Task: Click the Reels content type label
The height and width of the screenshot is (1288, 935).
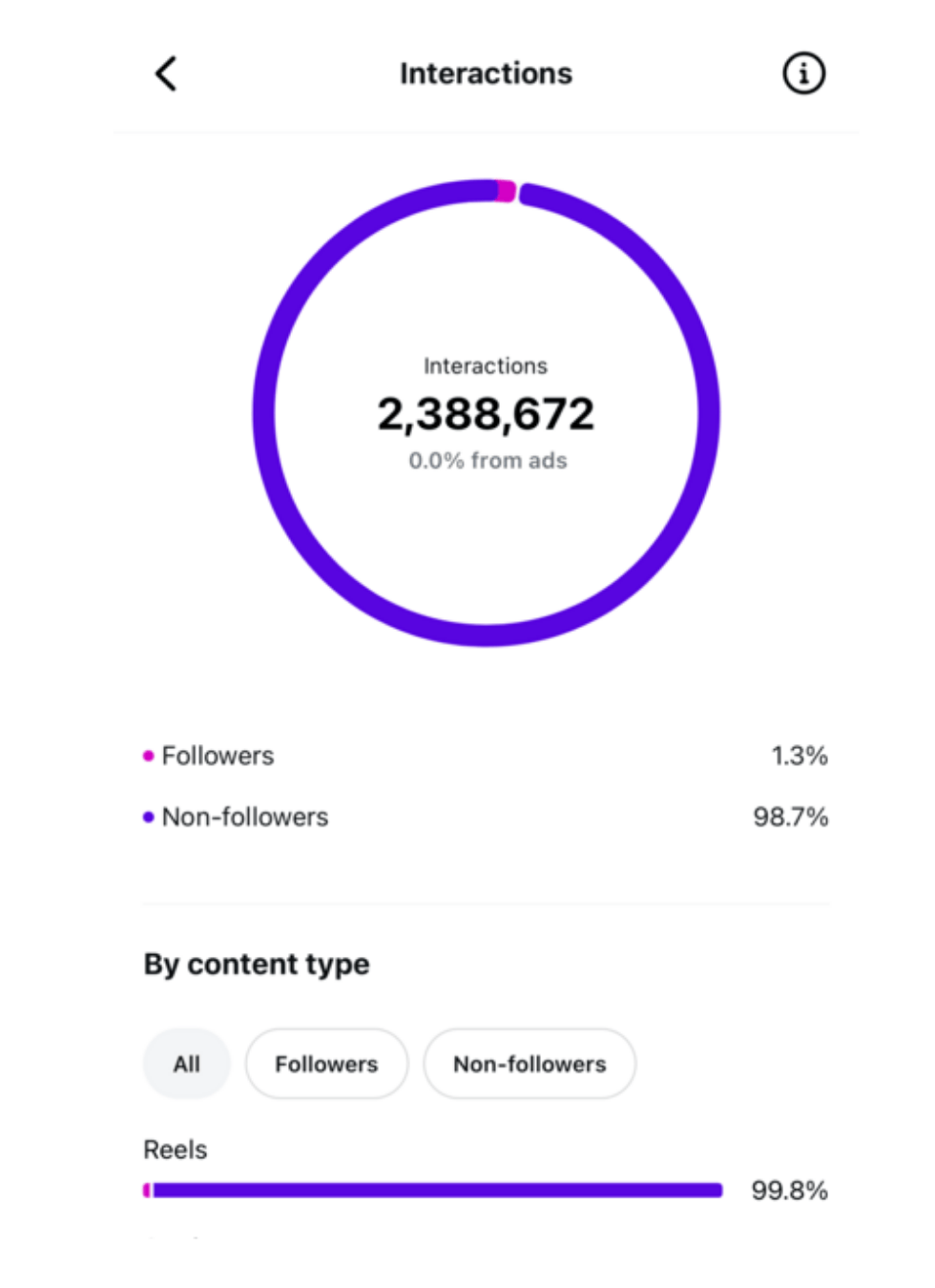Action: [176, 1150]
